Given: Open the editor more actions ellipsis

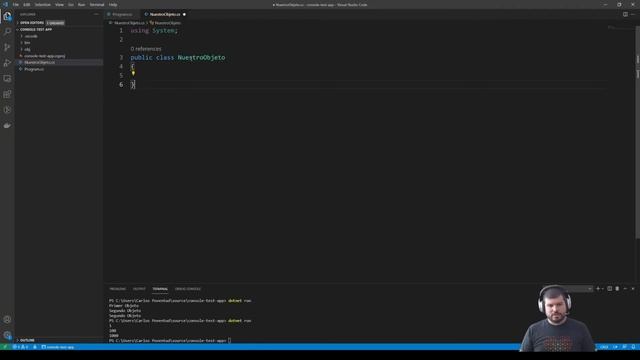Looking at the screenshot, I should tap(633, 14).
